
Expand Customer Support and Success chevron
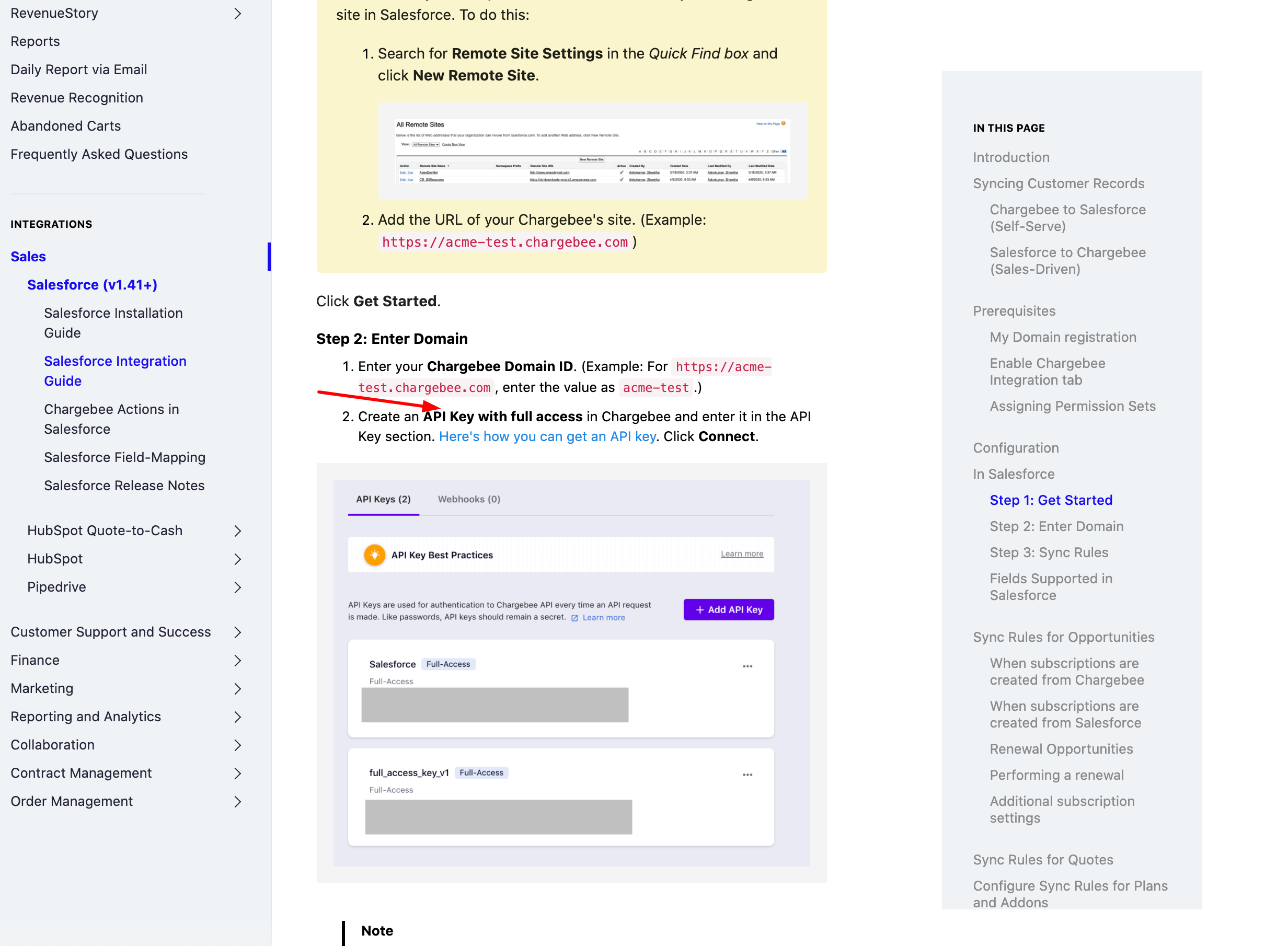click(x=238, y=632)
